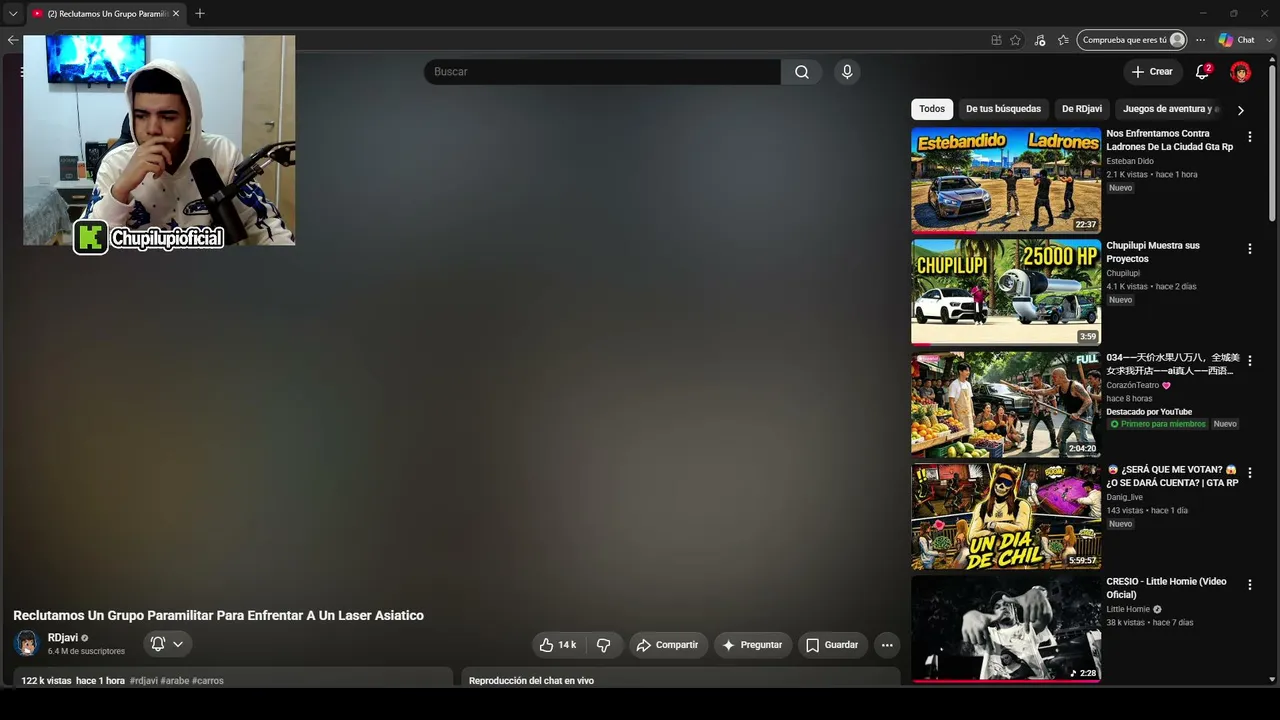Open the CRE$IO Little Homie video thumbnail

1006,628
